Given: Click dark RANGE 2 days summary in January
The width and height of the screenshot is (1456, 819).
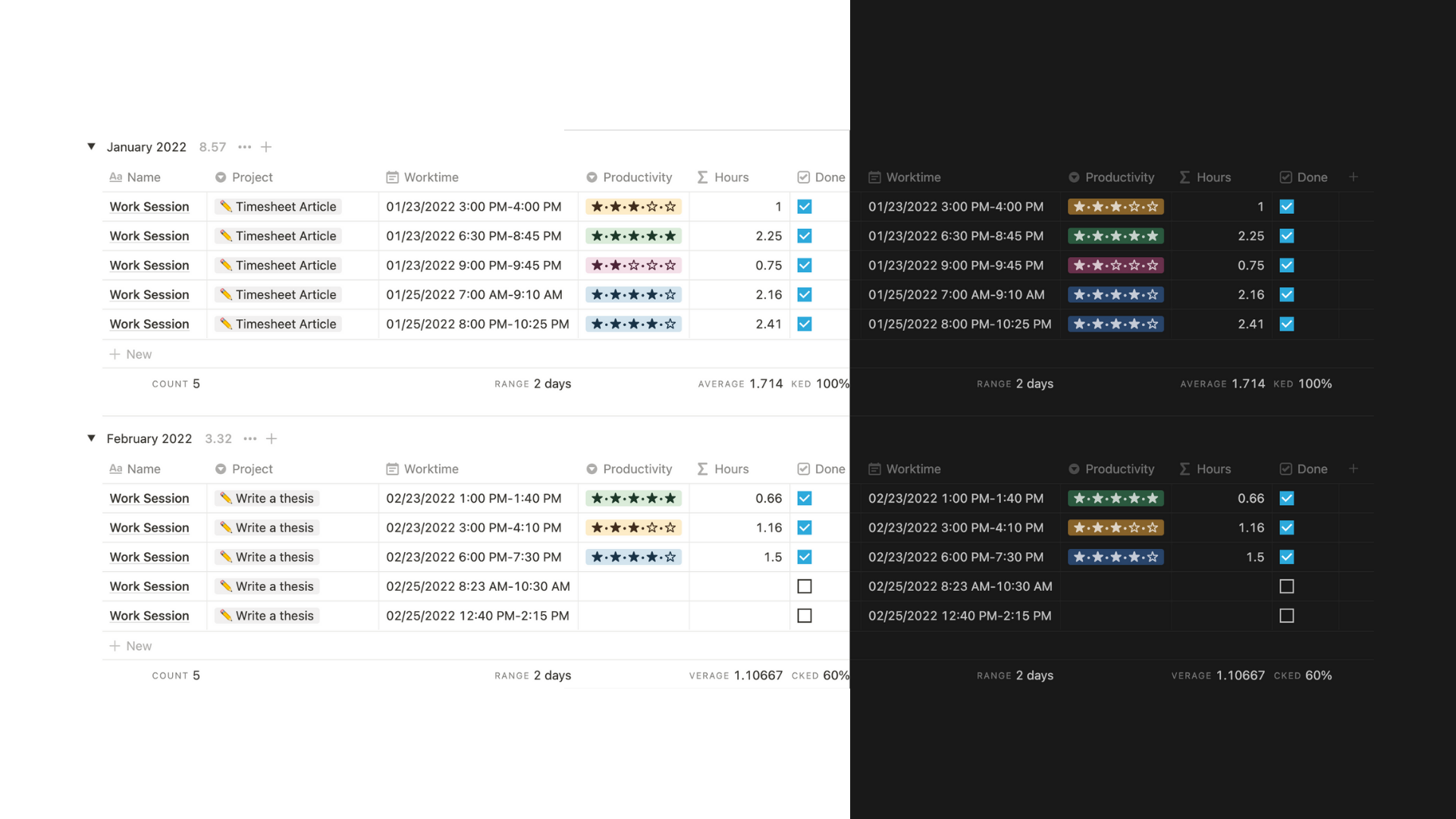Looking at the screenshot, I should click(x=1015, y=384).
